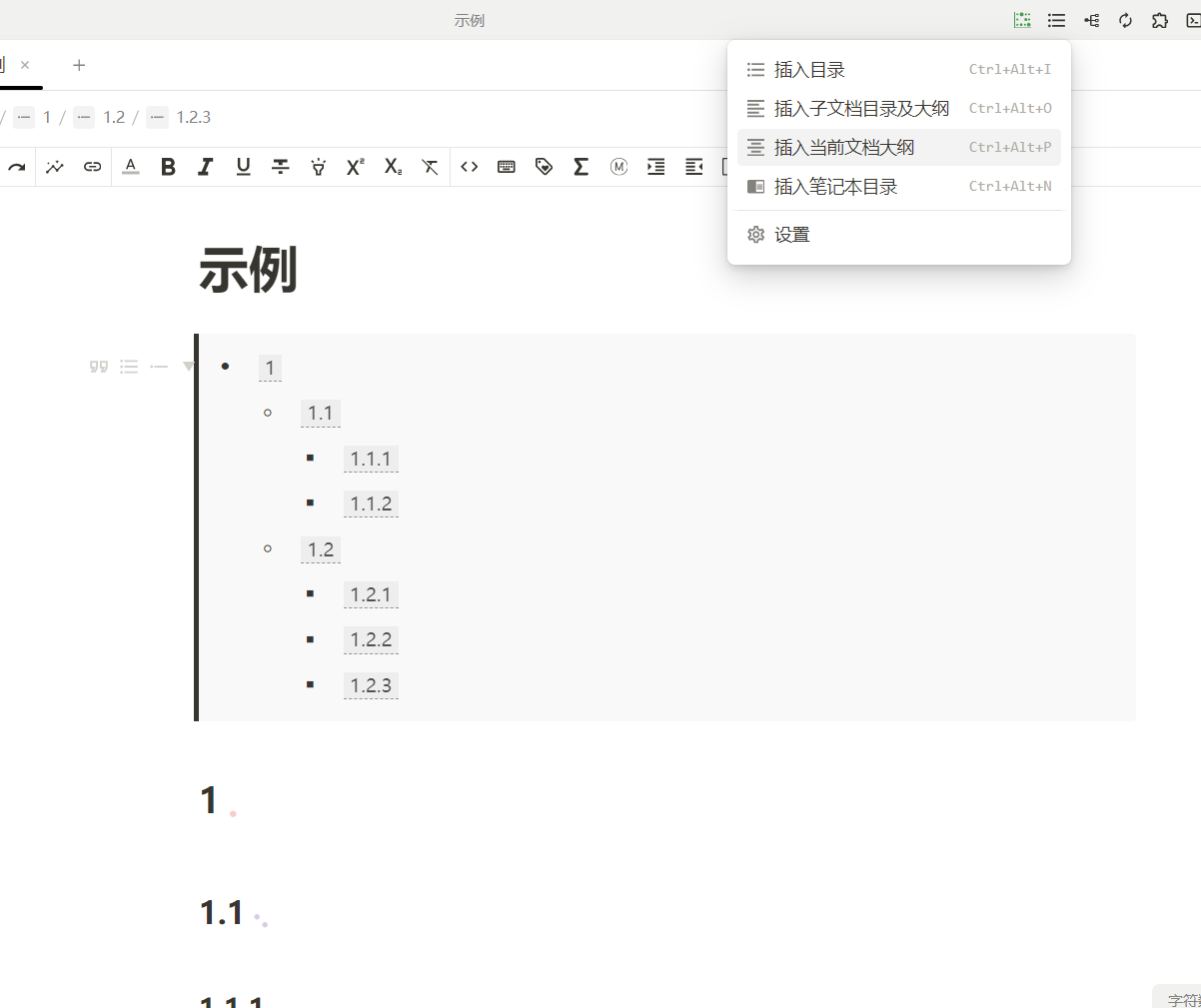Open outline link 1.1.2
The width and height of the screenshot is (1201, 1008).
[371, 504]
